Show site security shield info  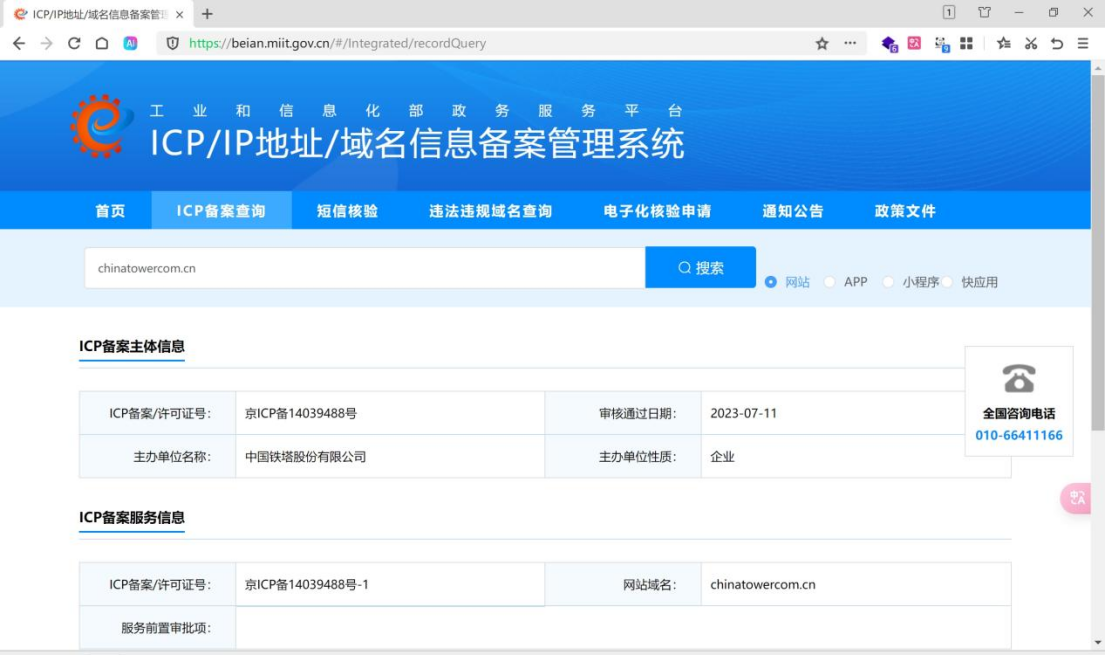(x=173, y=44)
